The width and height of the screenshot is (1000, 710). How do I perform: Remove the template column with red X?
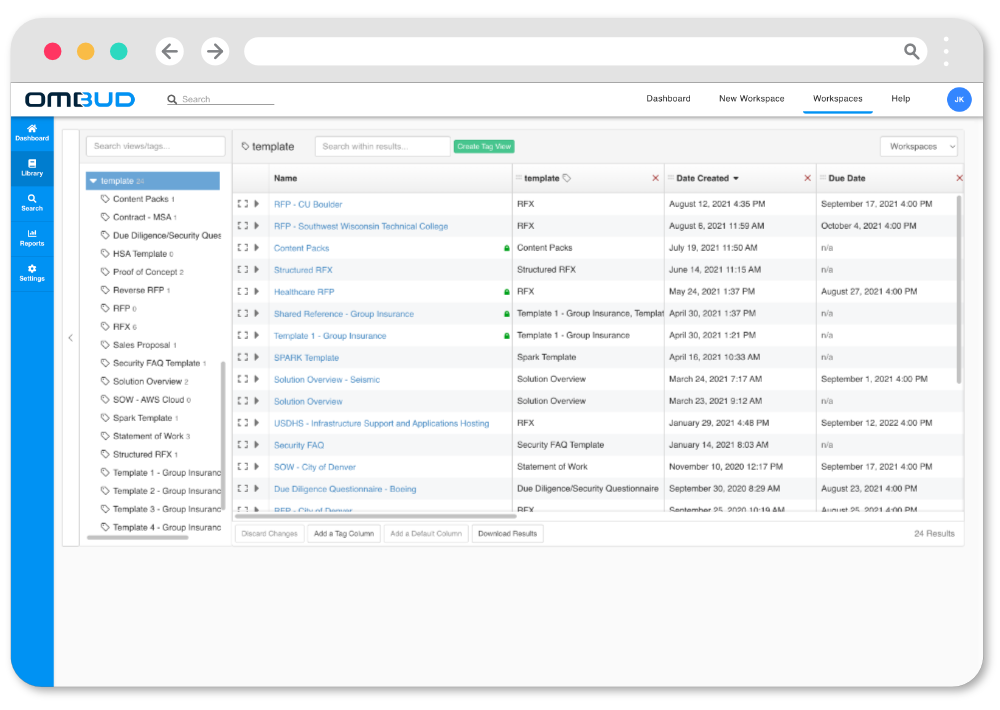point(655,178)
